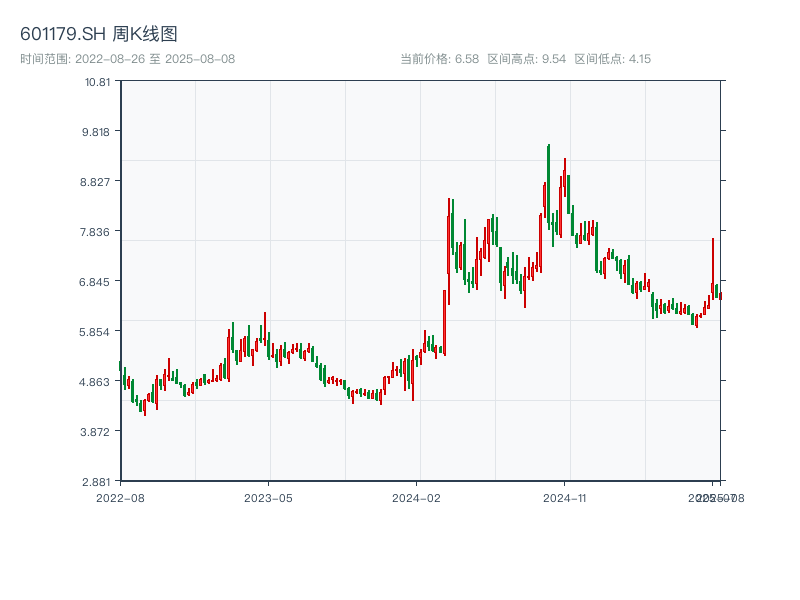Click the y-axis label 8.827
The width and height of the screenshot is (800, 600).
[95, 182]
